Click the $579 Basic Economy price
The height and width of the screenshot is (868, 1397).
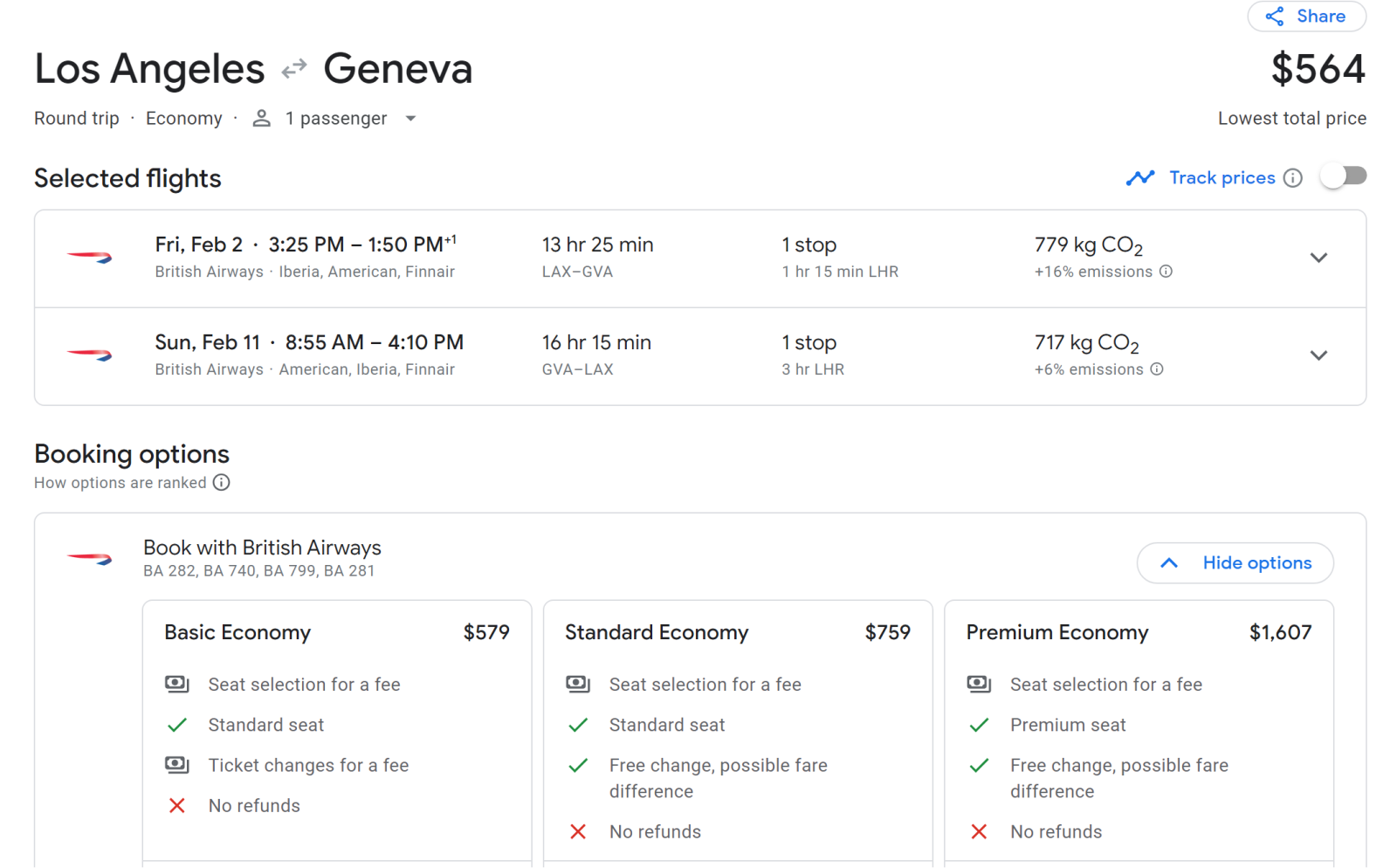[486, 632]
